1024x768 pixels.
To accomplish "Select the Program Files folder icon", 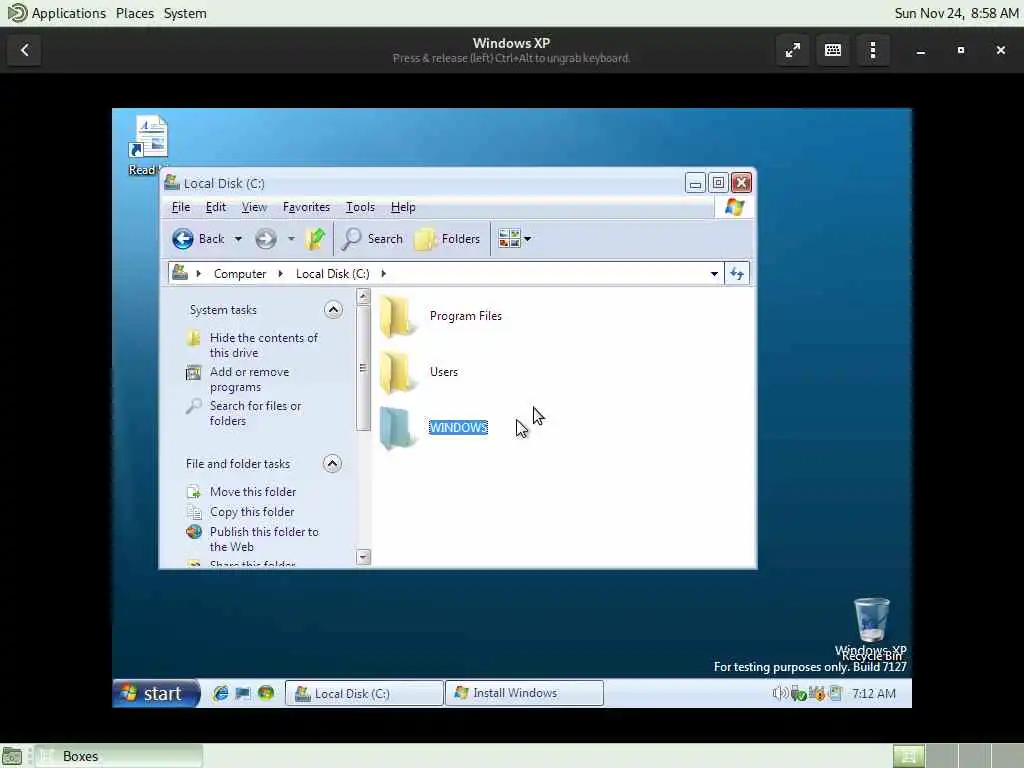I will (x=397, y=316).
